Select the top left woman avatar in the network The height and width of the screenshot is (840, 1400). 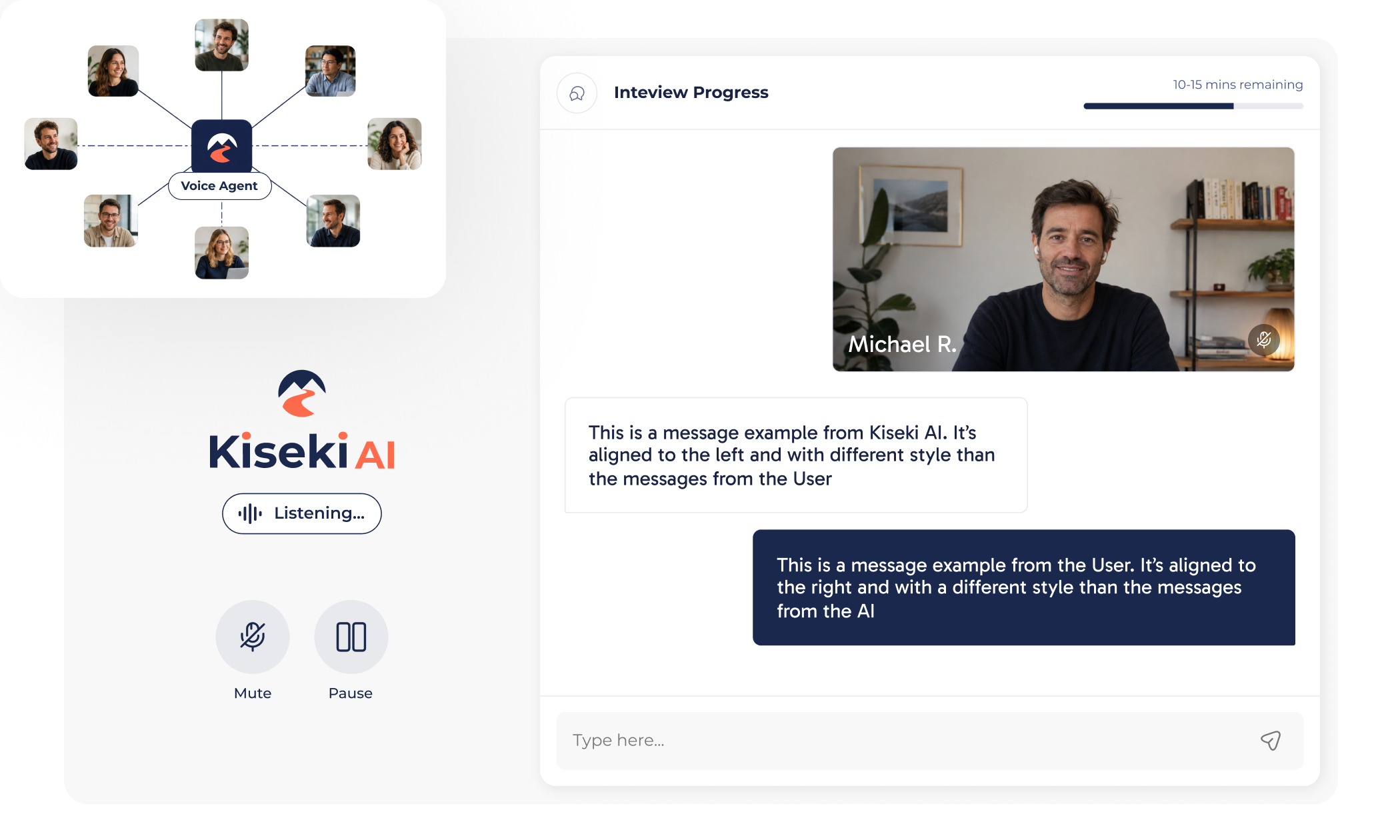[113, 71]
